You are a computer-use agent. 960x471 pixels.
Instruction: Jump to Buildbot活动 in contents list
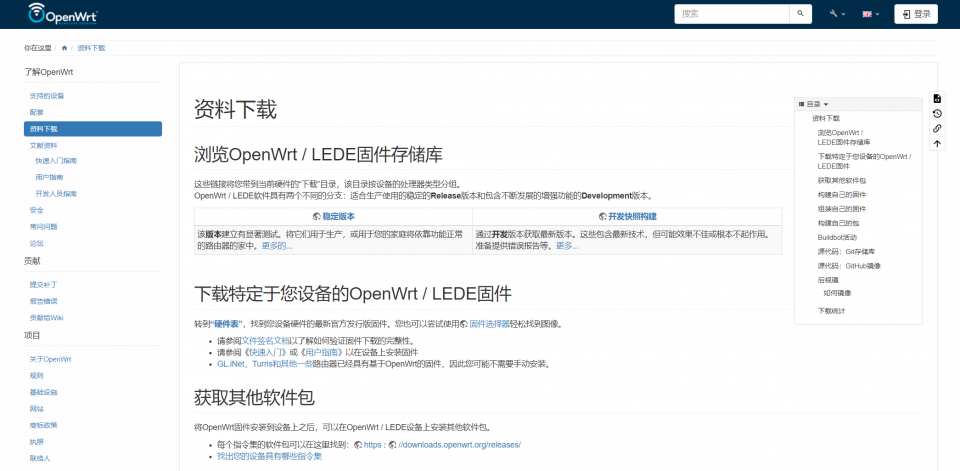pyautogui.click(x=837, y=238)
